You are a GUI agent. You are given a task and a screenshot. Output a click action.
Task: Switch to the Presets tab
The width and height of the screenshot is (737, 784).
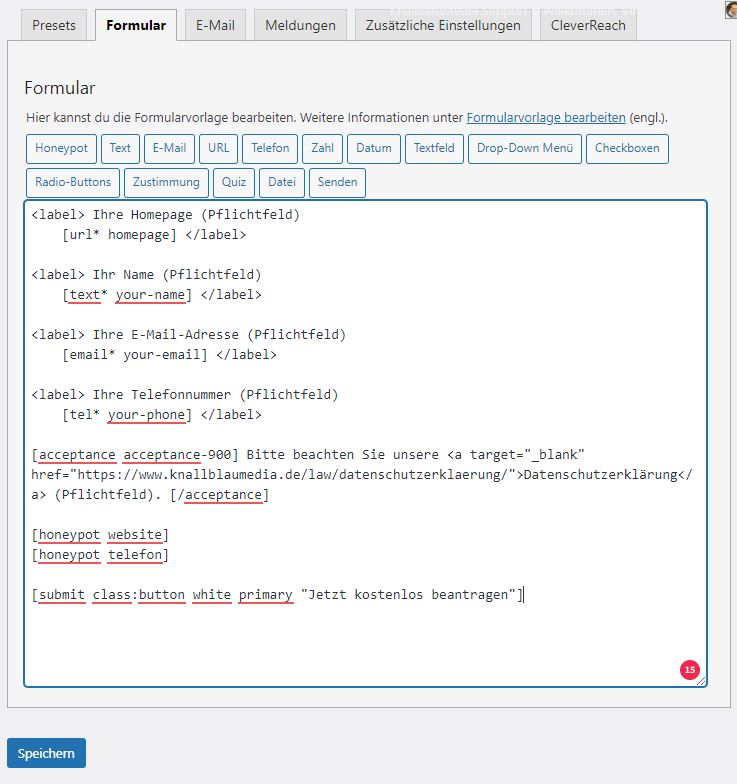coord(54,25)
